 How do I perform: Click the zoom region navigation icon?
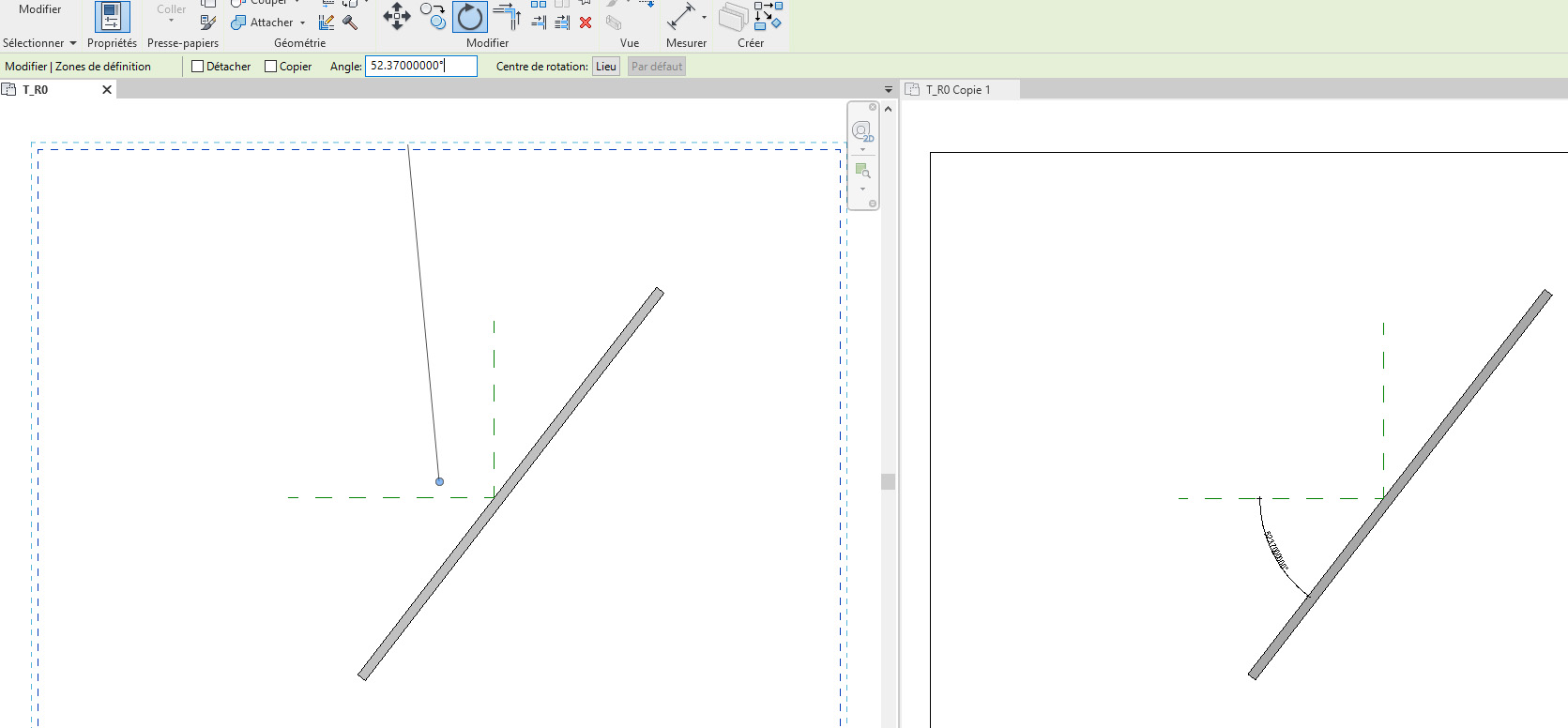(862, 171)
